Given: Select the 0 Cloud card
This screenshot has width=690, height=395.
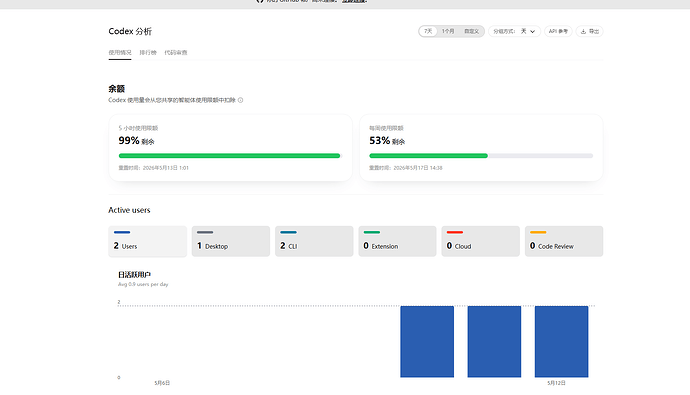Looking at the screenshot, I should click(481, 241).
